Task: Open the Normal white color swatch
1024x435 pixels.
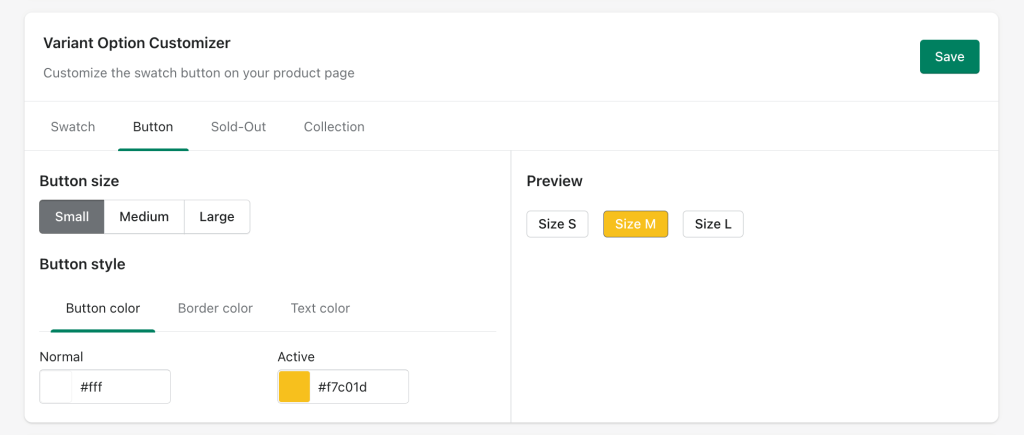Action: (x=56, y=387)
